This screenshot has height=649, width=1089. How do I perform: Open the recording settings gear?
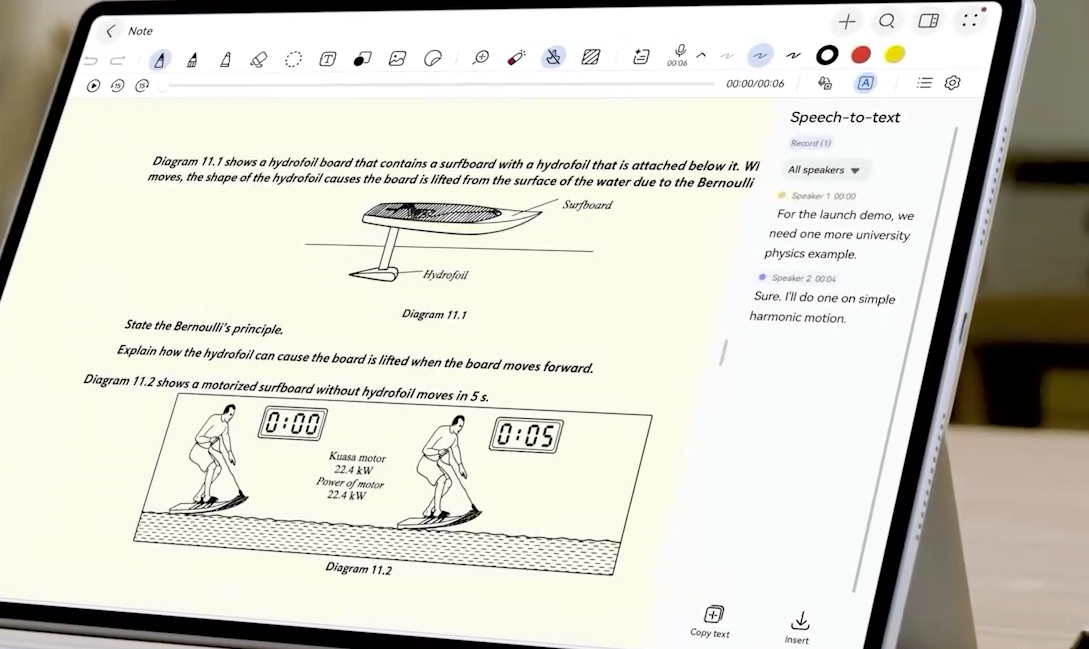(952, 83)
